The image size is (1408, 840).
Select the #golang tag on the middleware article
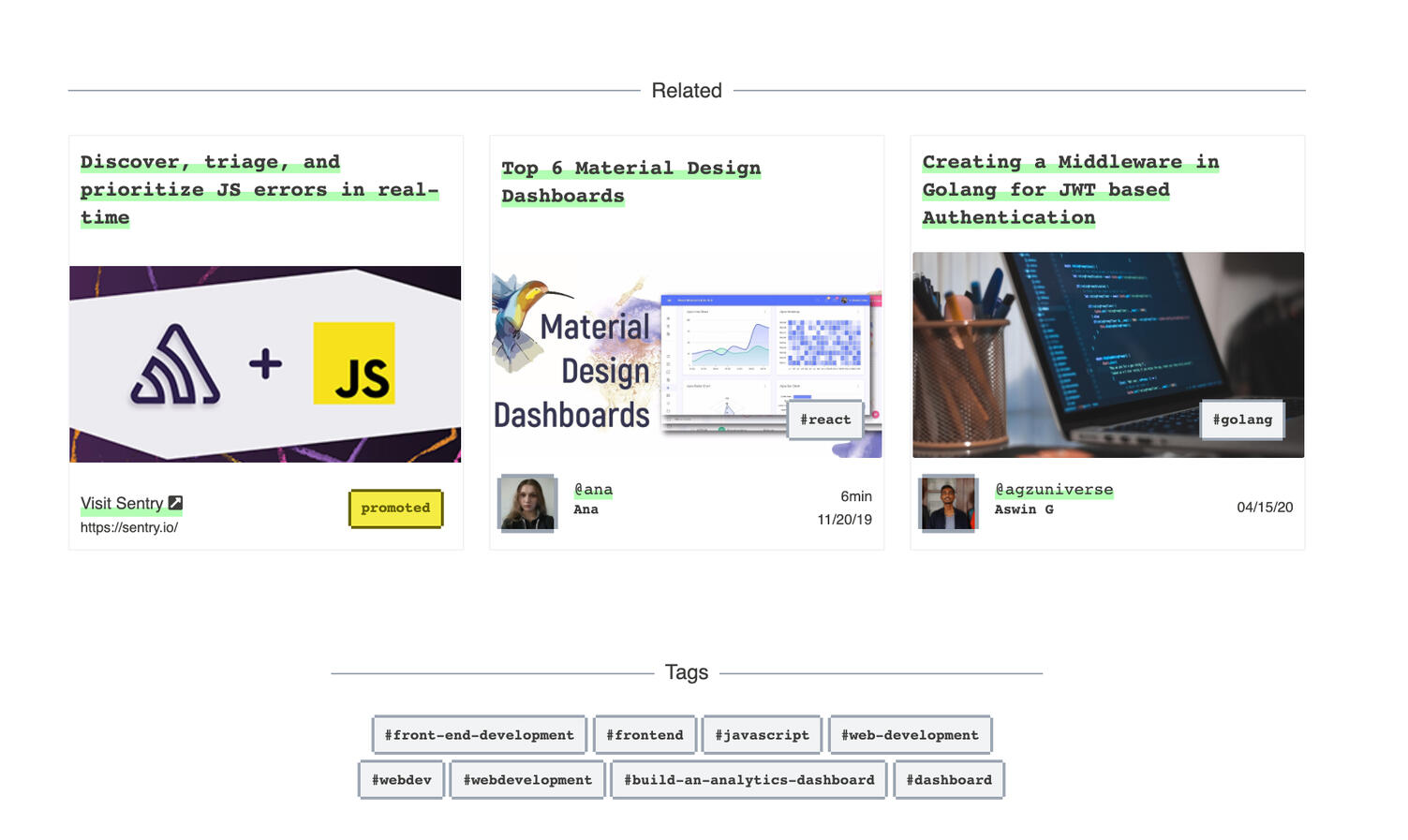pyautogui.click(x=1241, y=420)
